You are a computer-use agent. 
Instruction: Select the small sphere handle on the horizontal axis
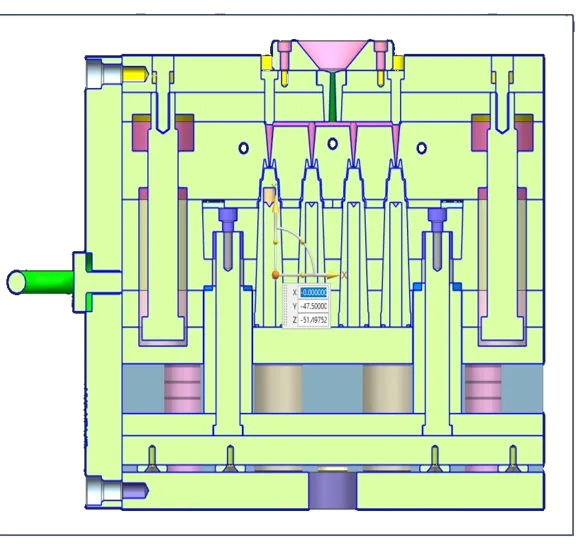302,275
